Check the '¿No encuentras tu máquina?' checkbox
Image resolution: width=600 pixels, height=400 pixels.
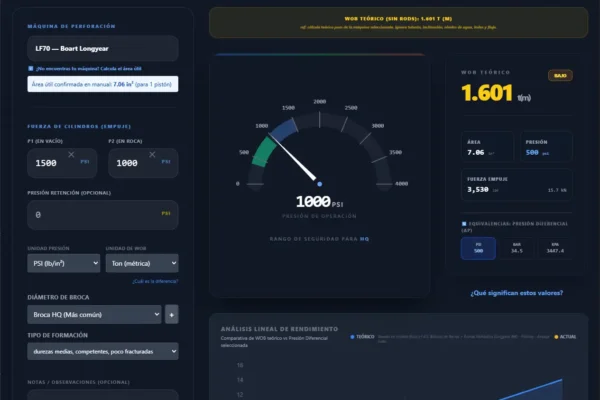(x=31, y=69)
